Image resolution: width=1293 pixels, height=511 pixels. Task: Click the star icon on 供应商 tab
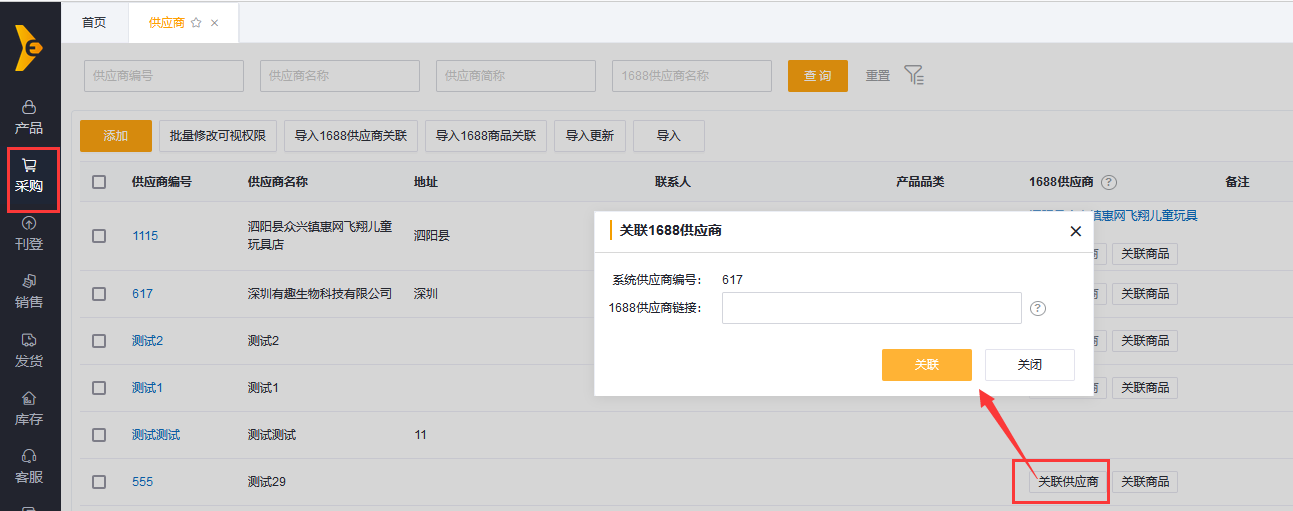(x=196, y=23)
